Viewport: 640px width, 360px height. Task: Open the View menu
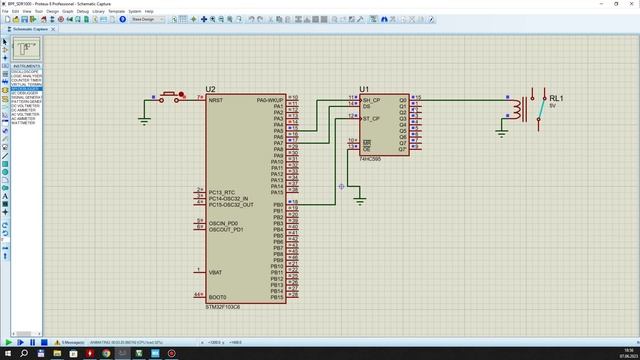[x=27, y=11]
